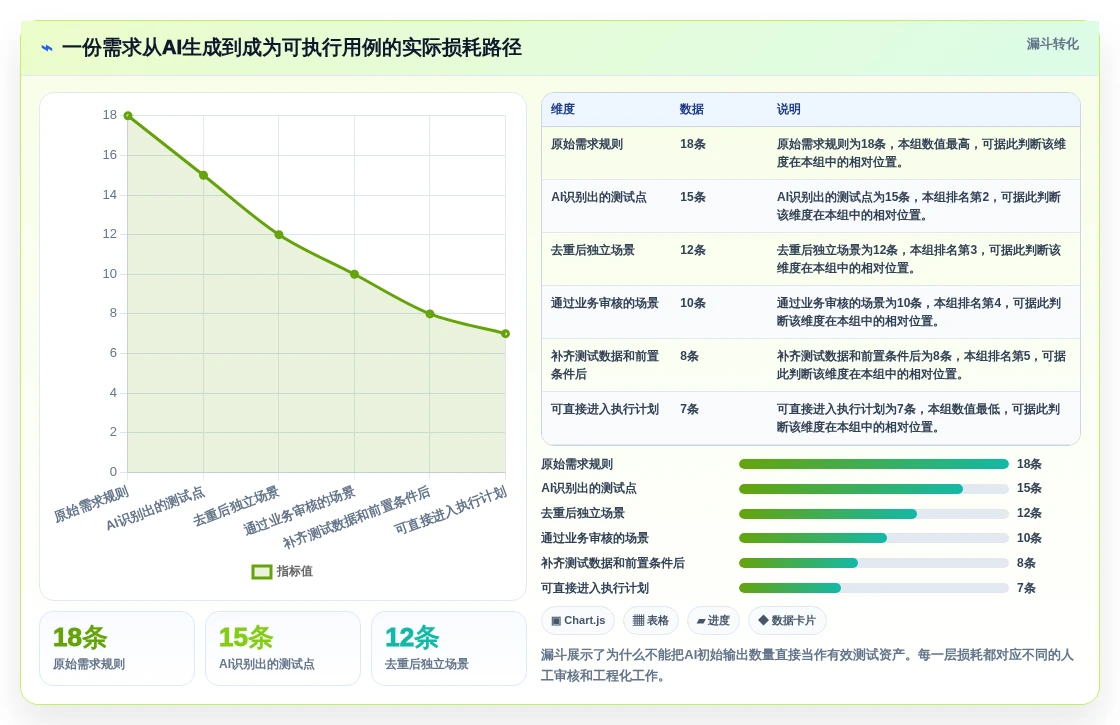This screenshot has height=725, width=1120.
Task: Click the 补齐测试数据和前置条件后 table cell
Action: [604, 365]
